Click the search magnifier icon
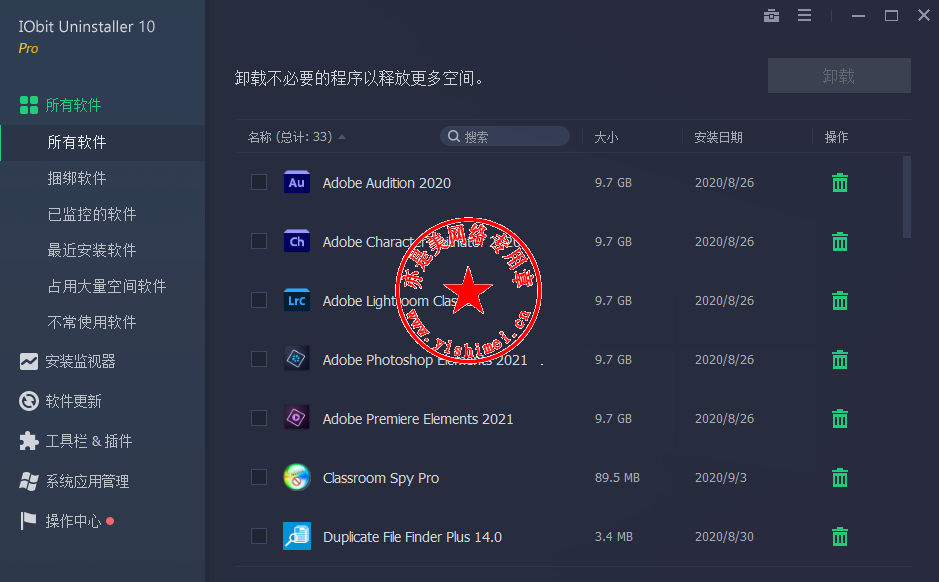The image size is (939, 582). [x=454, y=137]
